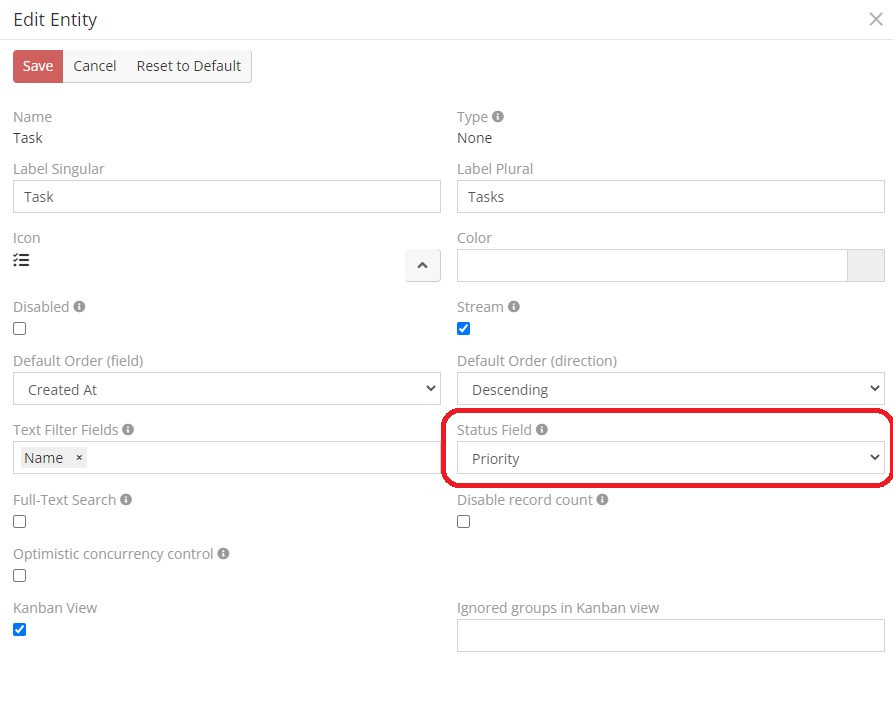The height and width of the screenshot is (701, 893).
Task: Click the info icon next to Stream
Action: (x=513, y=307)
